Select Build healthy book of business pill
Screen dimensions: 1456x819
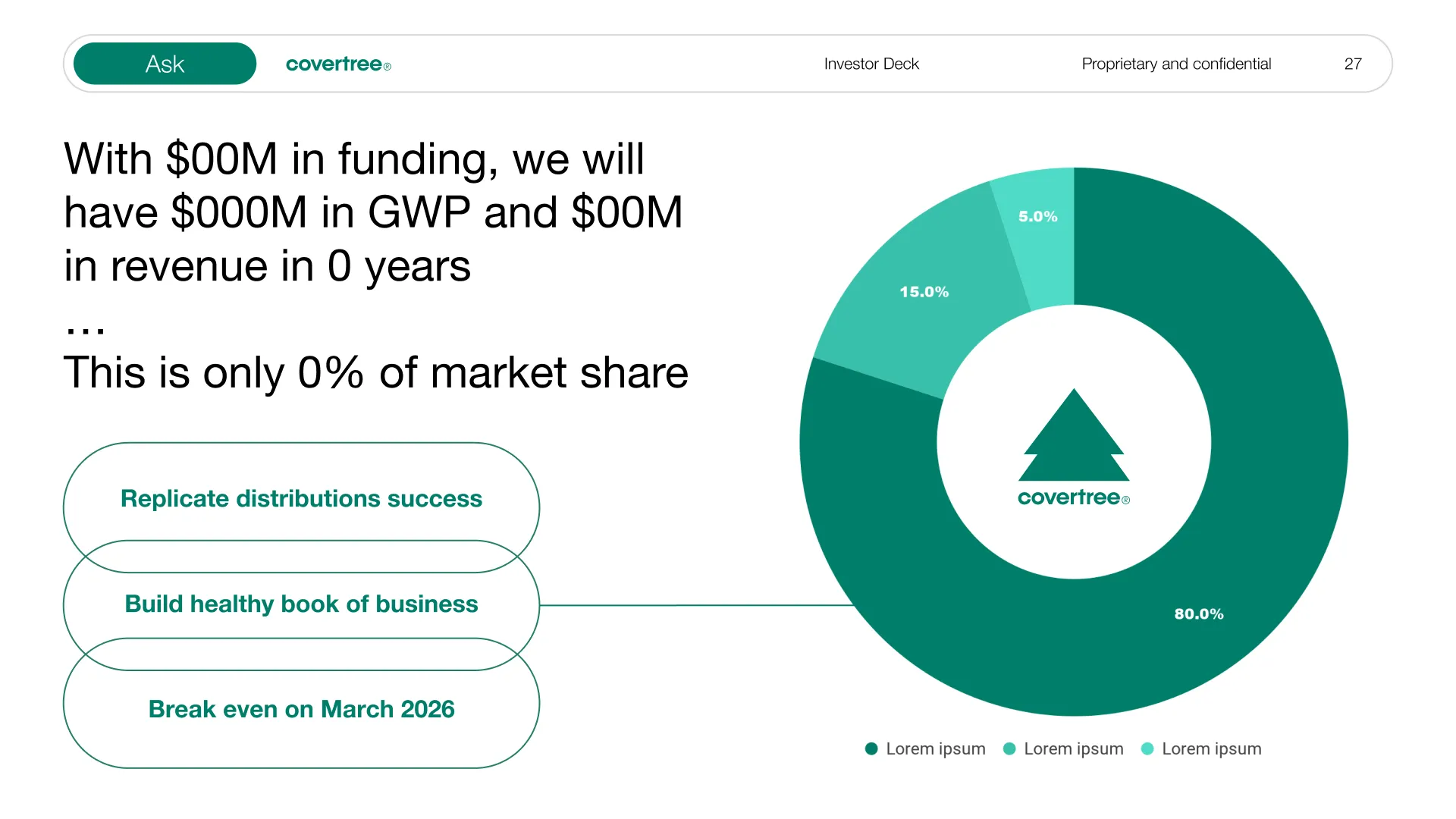301,604
